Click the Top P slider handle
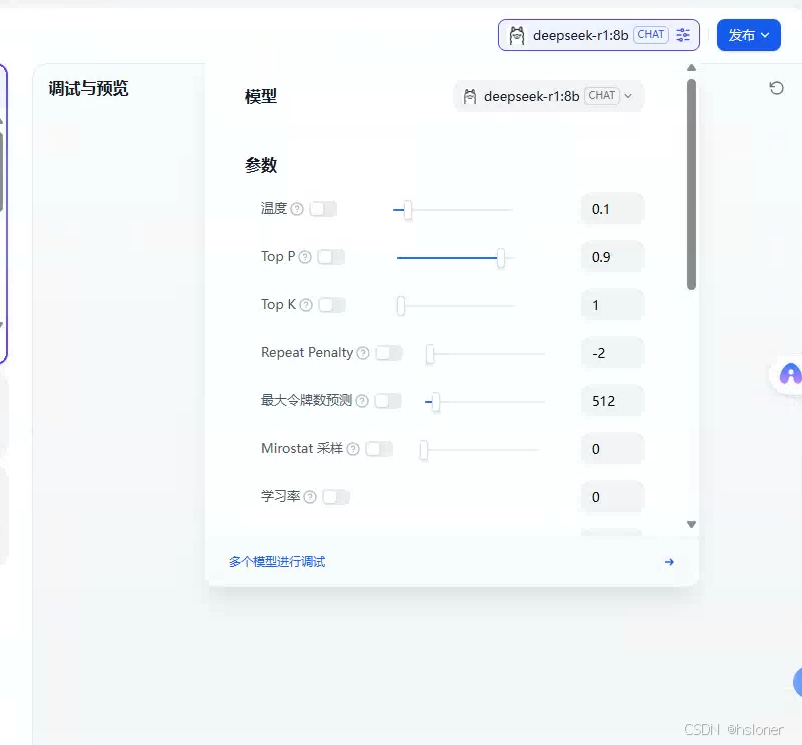This screenshot has width=802, height=745. (501, 258)
